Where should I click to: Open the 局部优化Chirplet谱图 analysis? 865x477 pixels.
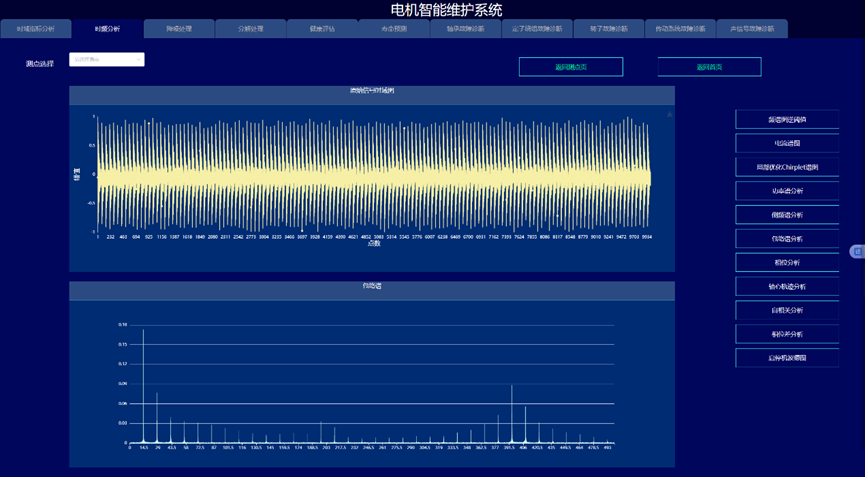[x=787, y=167]
